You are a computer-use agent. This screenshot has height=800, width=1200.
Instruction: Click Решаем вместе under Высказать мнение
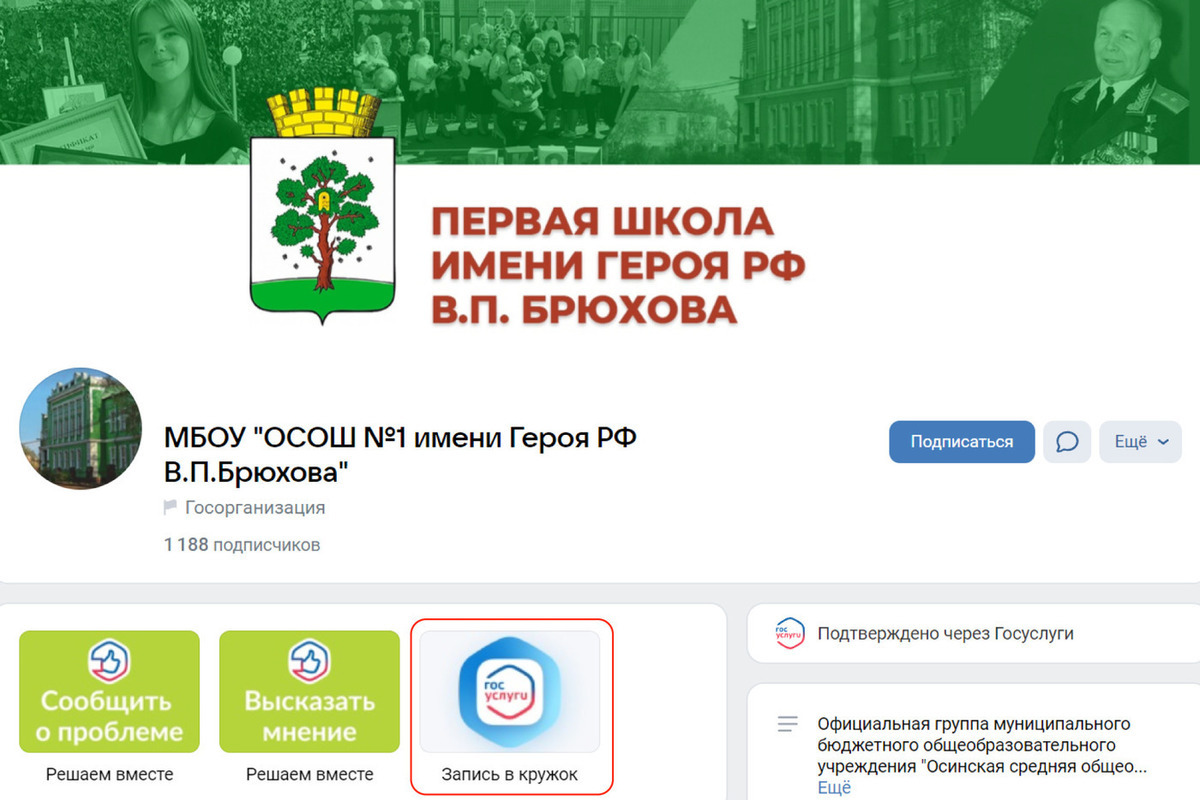310,775
